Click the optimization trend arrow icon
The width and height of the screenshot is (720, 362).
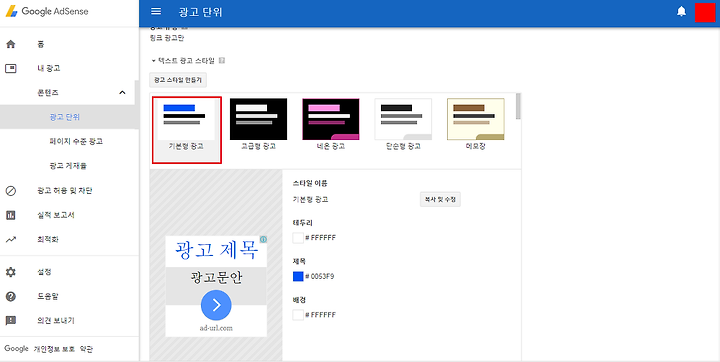tap(11, 239)
